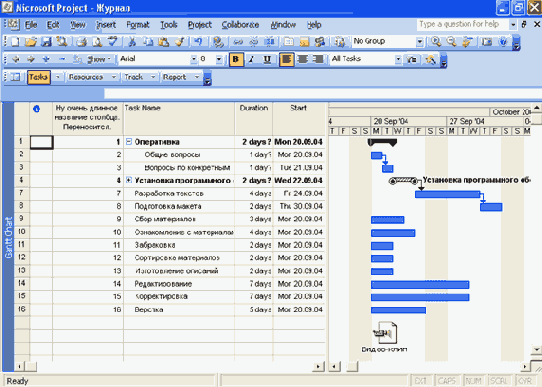Click the Indent right arrow icon
542x387 pixels.
(x=31, y=59)
